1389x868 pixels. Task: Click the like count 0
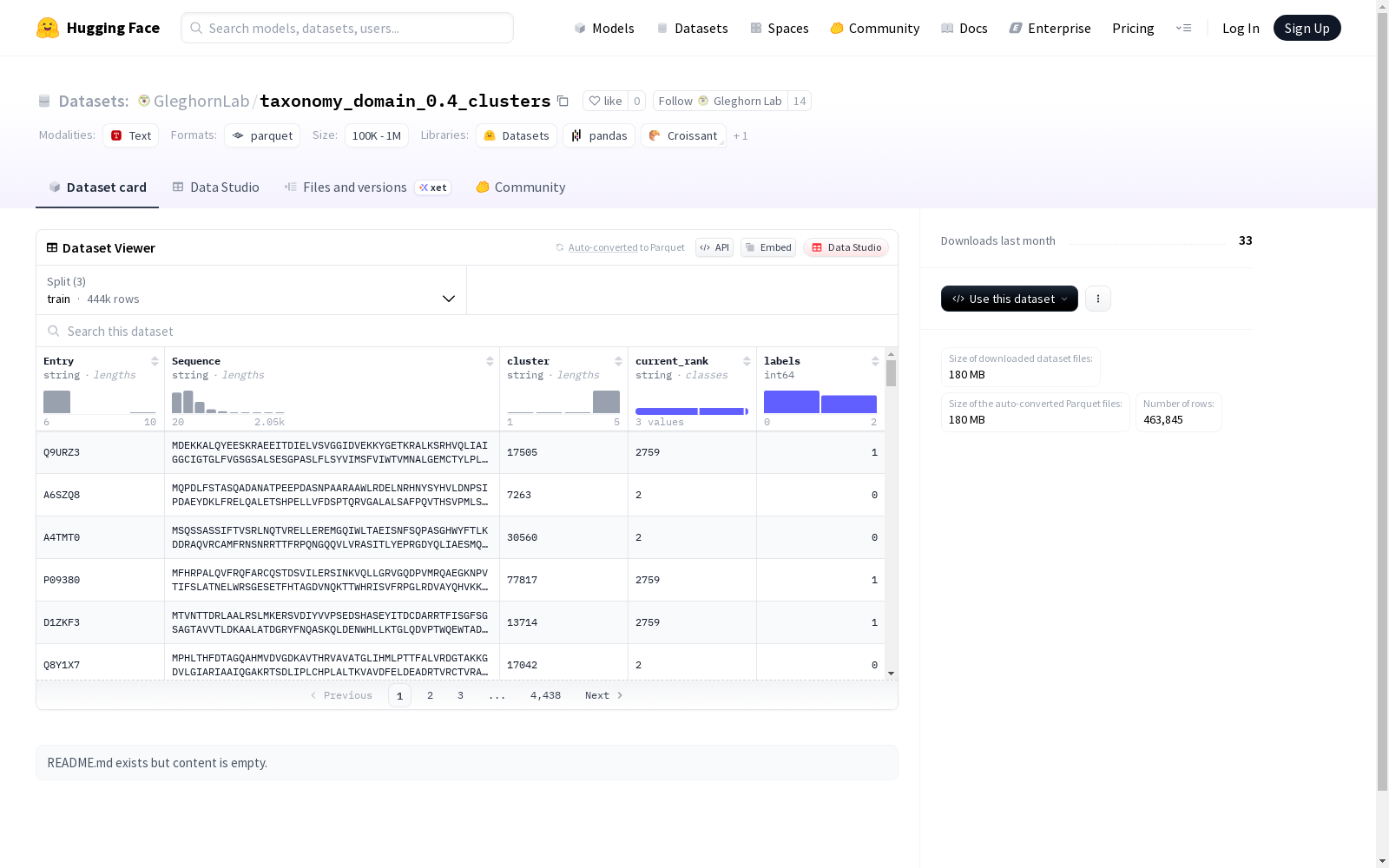pyautogui.click(x=637, y=101)
